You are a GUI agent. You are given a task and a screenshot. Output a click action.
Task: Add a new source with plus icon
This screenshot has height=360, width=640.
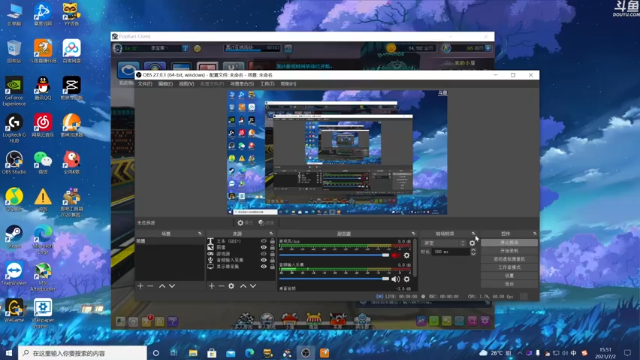tap(211, 286)
